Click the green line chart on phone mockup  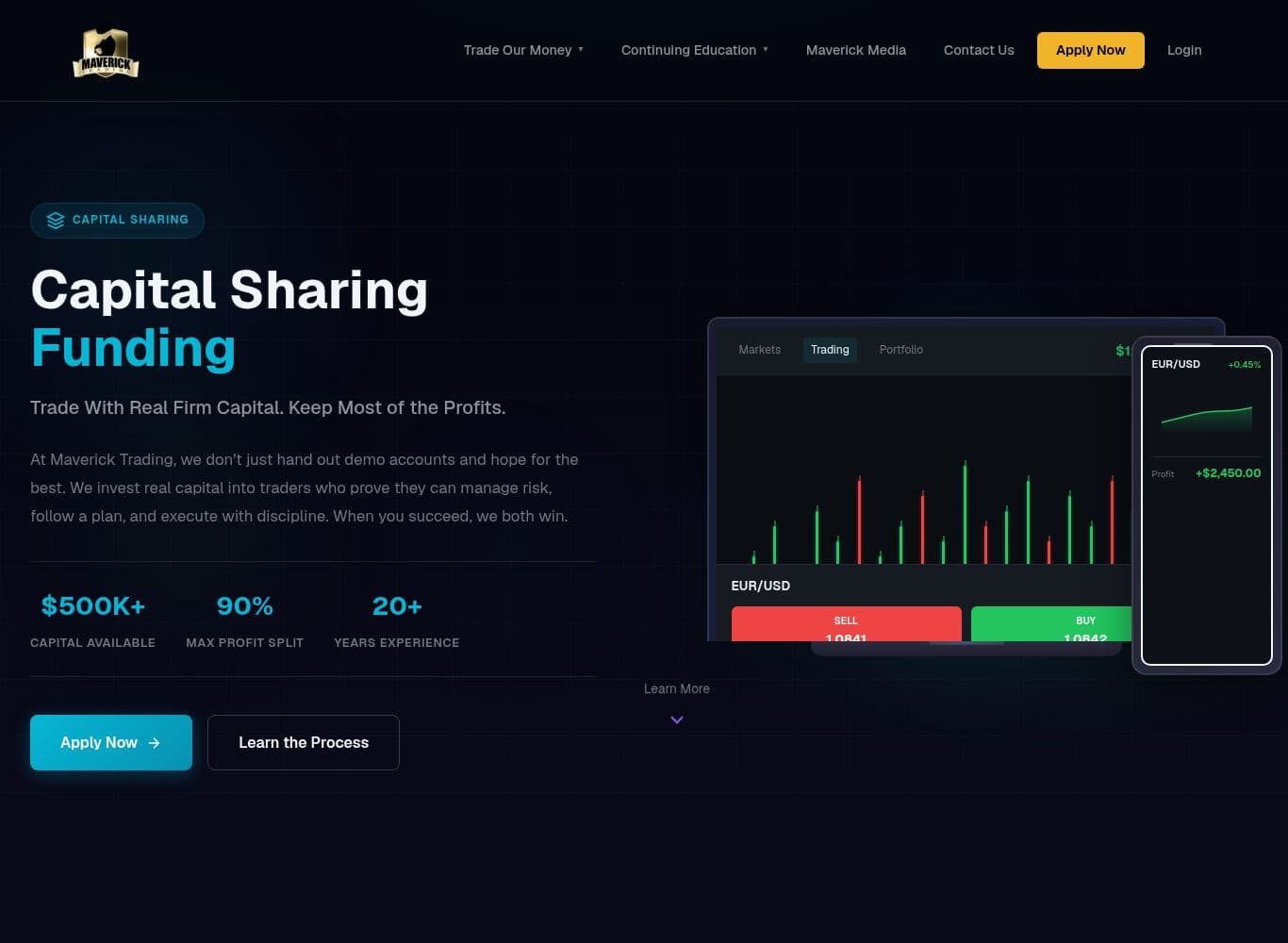pyautogui.click(x=1207, y=418)
